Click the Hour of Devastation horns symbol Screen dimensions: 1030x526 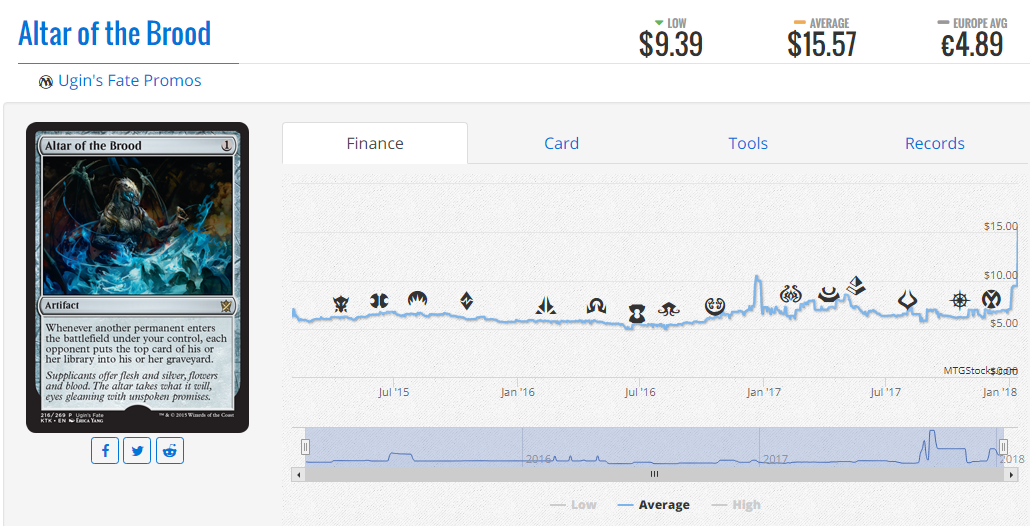907,301
